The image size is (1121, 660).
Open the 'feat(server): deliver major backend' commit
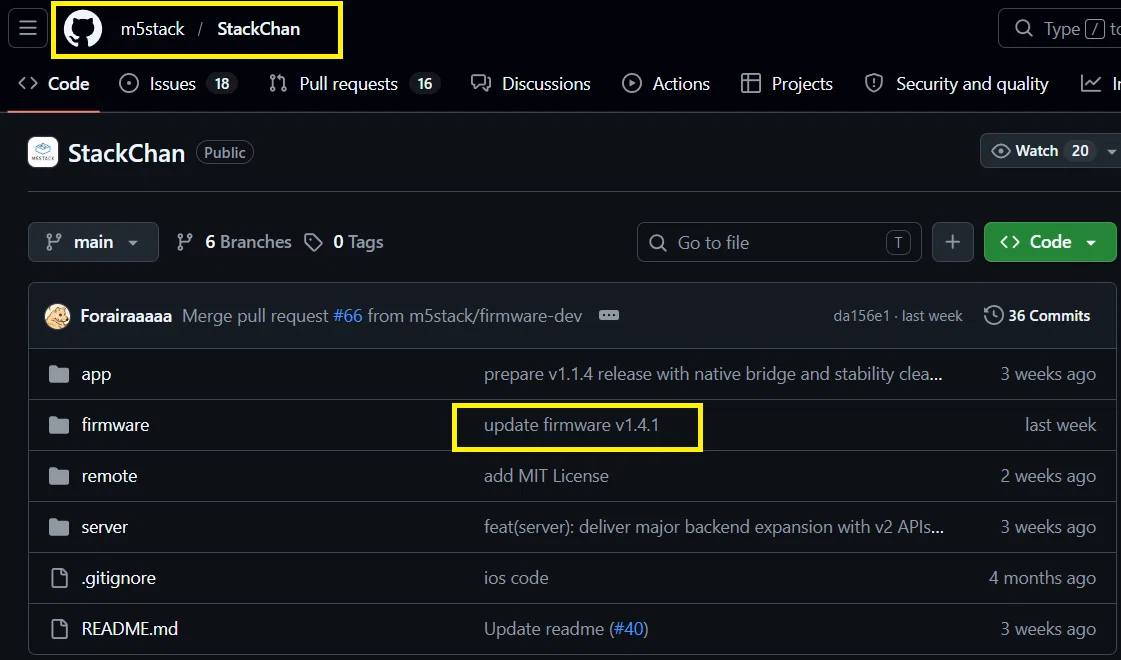(713, 528)
